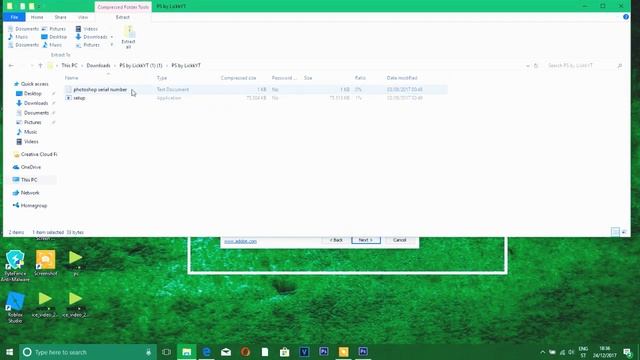Open the View ribbon tab
This screenshot has height=360, width=640.
(83, 17)
